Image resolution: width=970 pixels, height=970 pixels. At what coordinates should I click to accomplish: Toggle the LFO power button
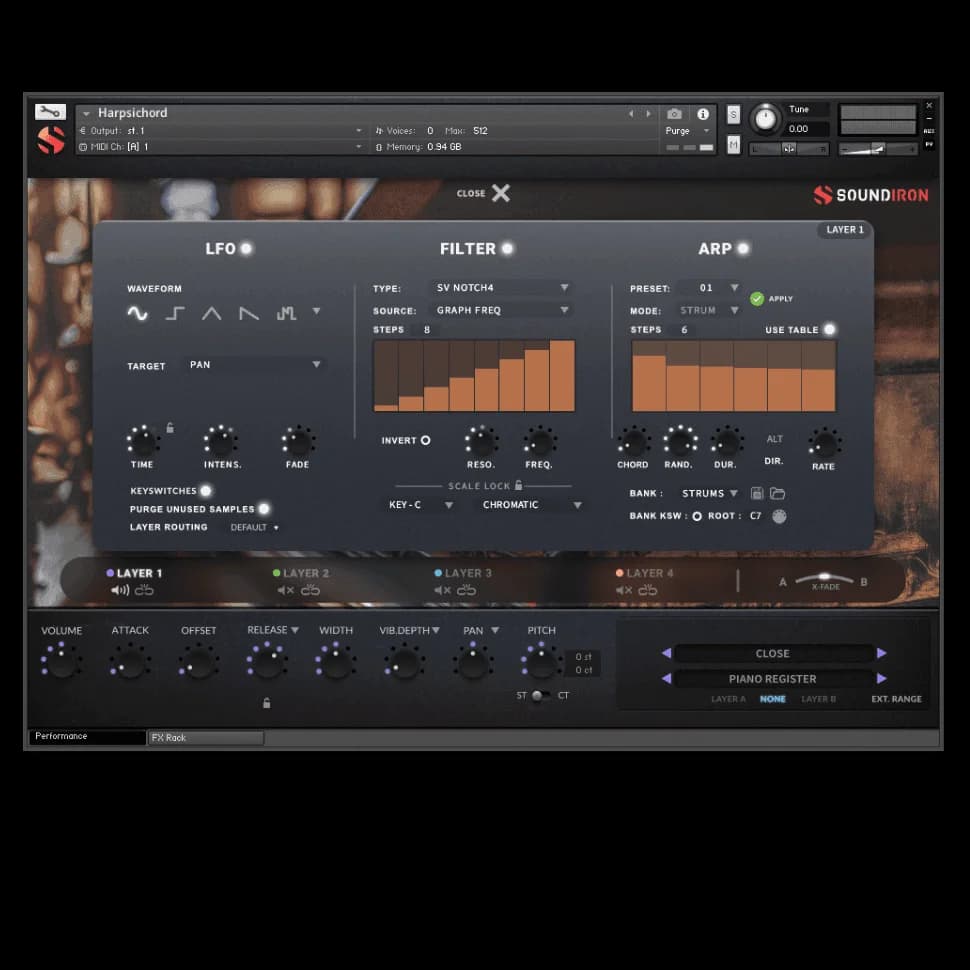point(246,248)
